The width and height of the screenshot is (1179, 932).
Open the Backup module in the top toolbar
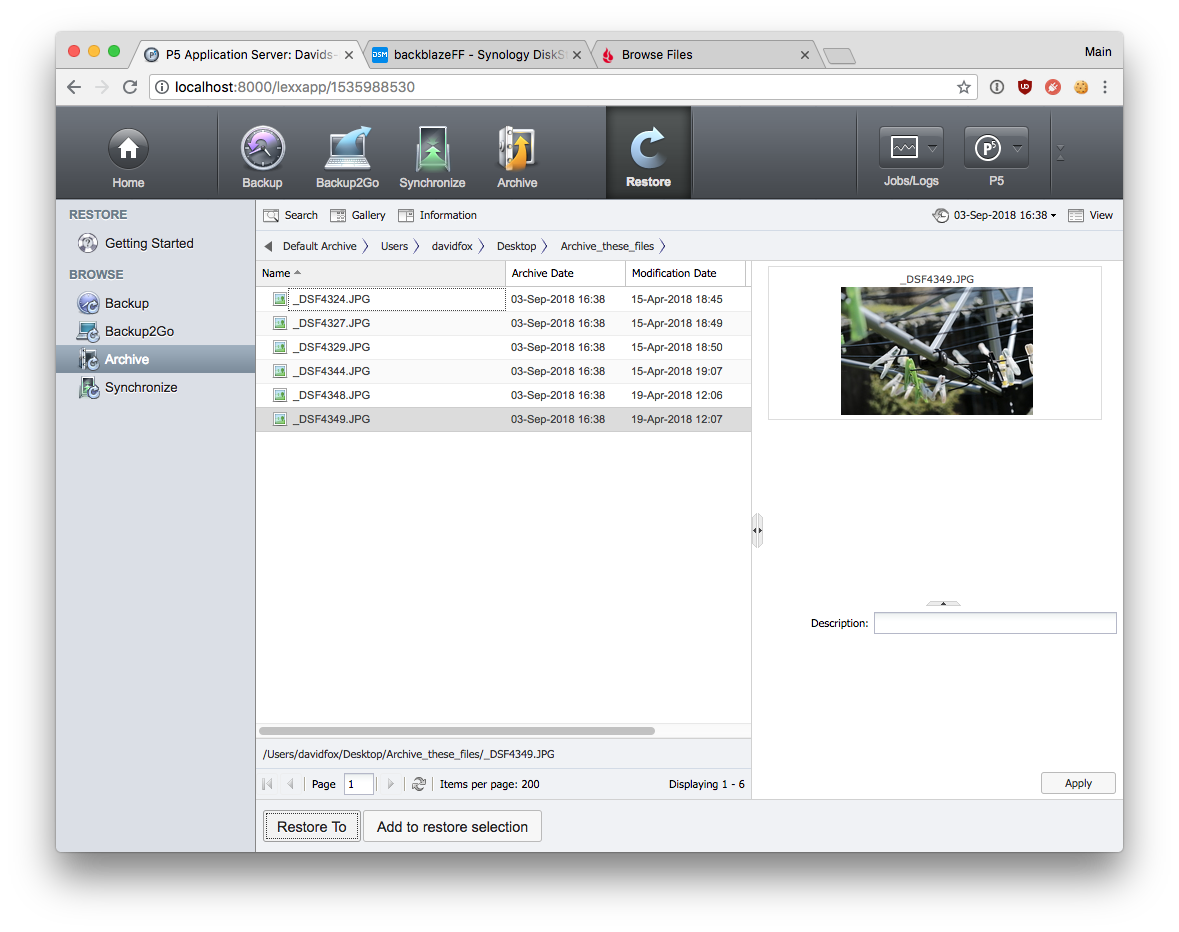click(262, 156)
